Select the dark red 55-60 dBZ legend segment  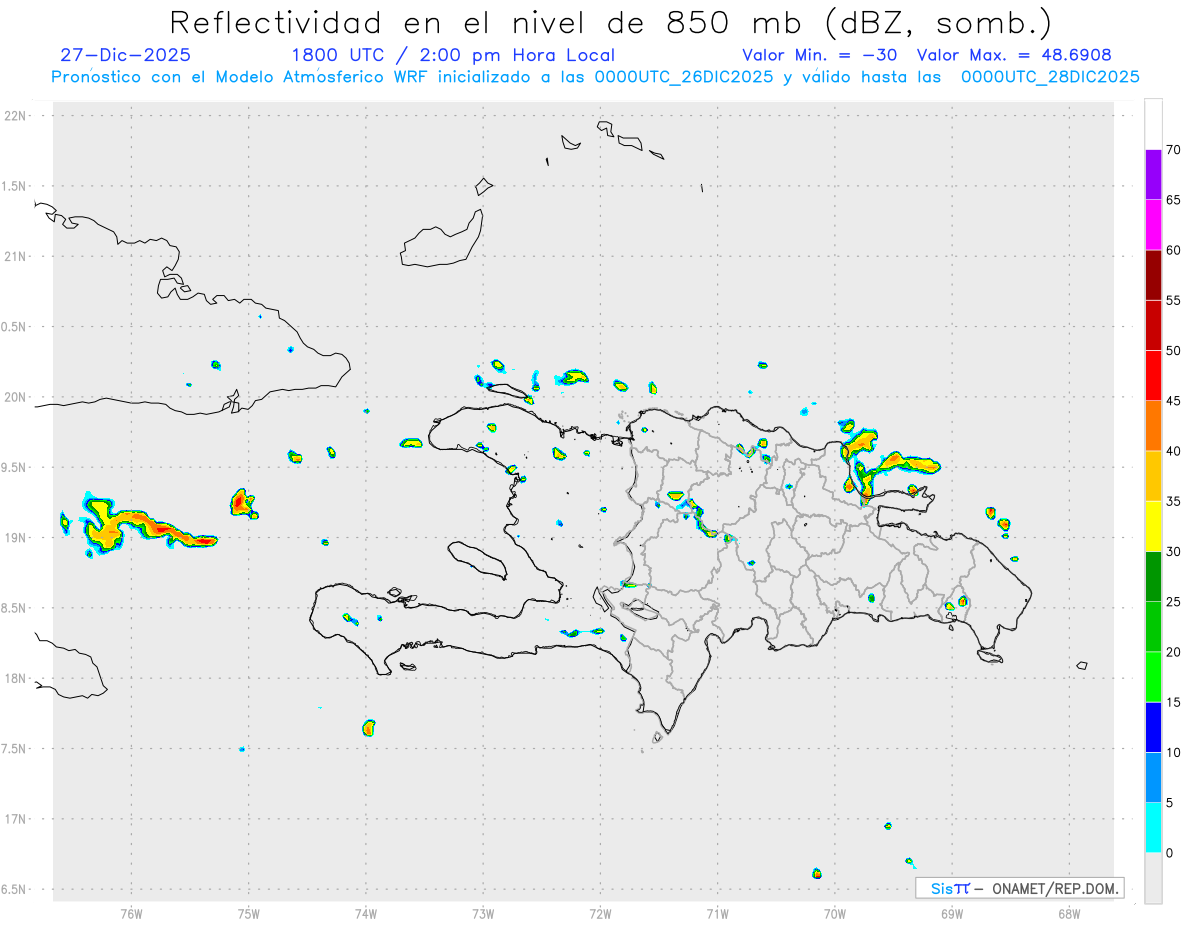[1153, 275]
